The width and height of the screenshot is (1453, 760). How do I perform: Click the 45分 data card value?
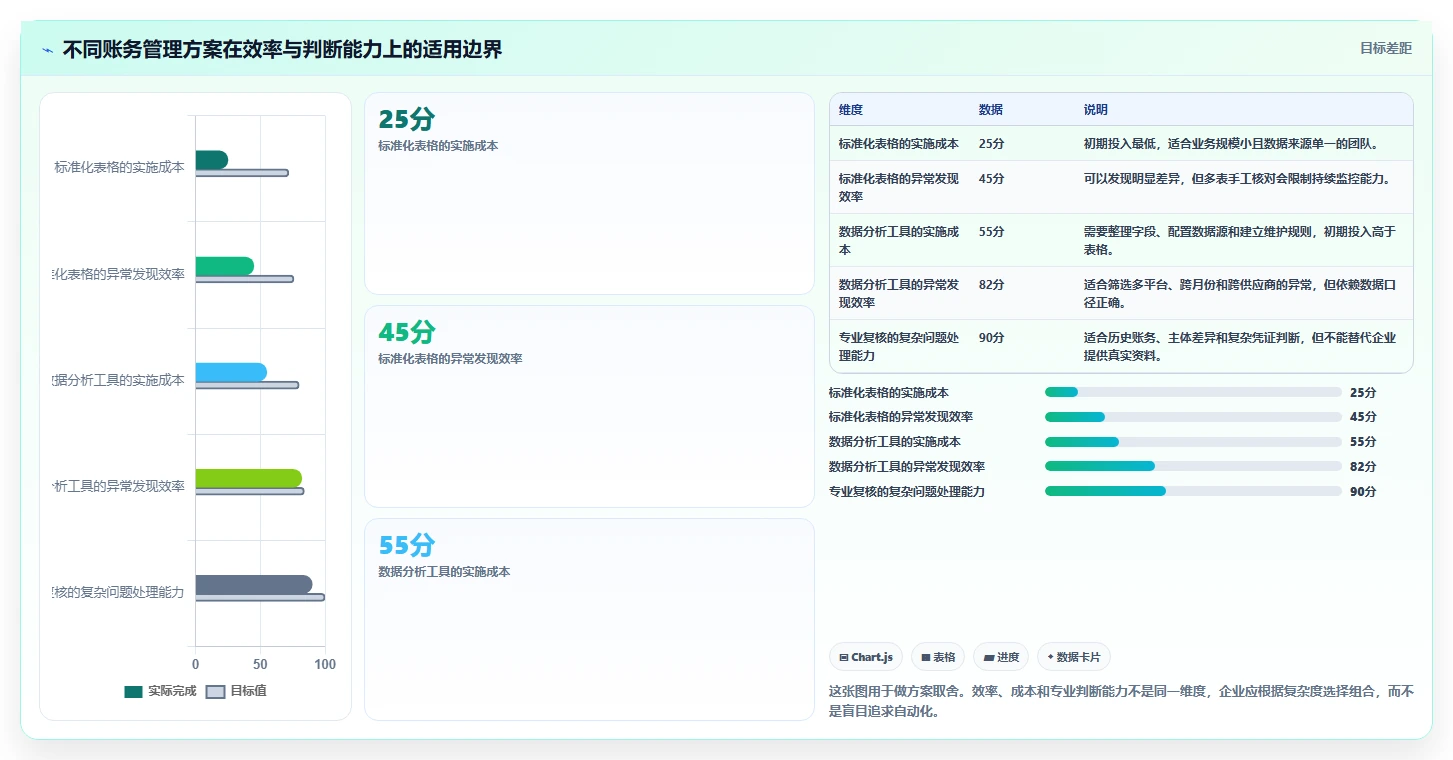(x=407, y=333)
